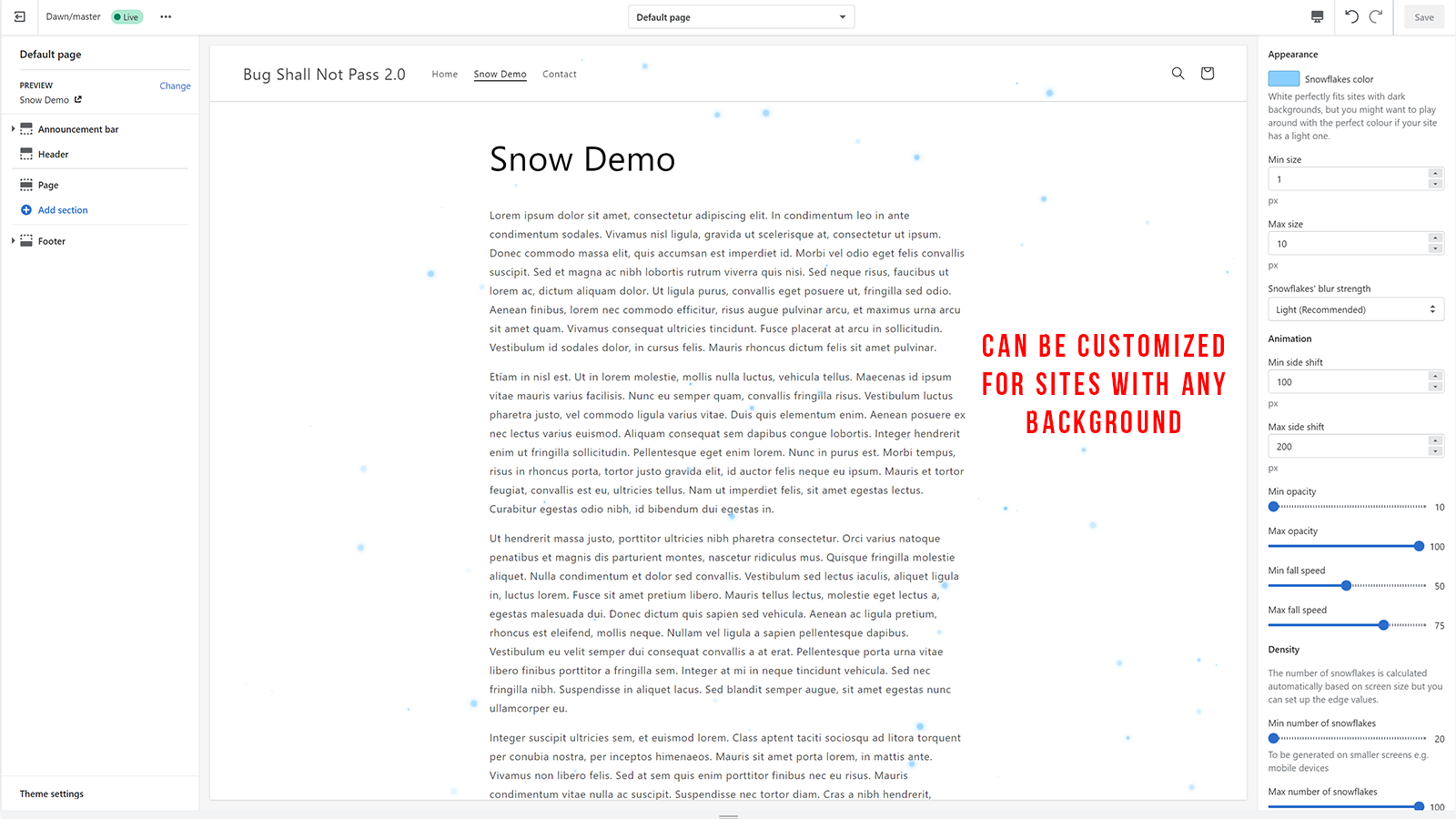Increase Min side shift with up arrow
The height and width of the screenshot is (819, 1456).
tap(1435, 377)
